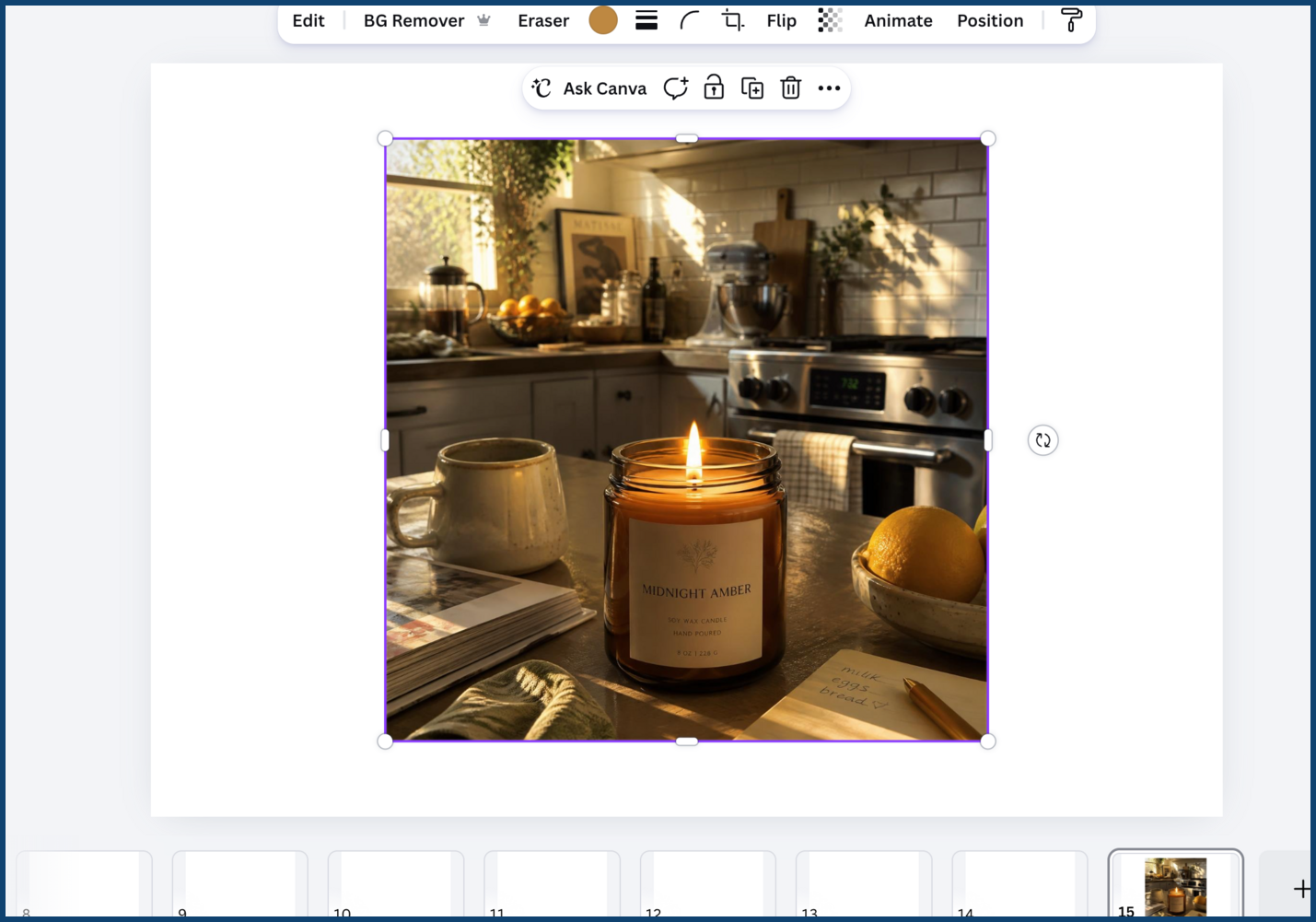Open page 12 thumbnail
Viewport: 1316px width, 922px height.
pos(708,885)
